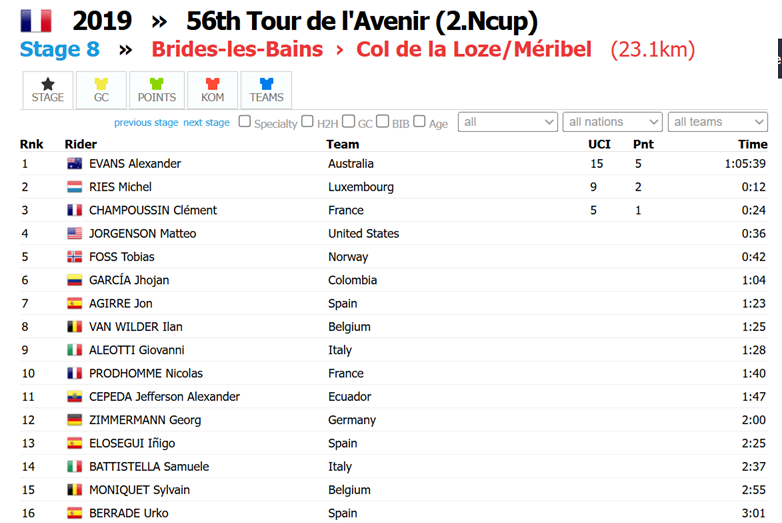The width and height of the screenshot is (782, 523).
Task: Open rider RIES Michel profile
Action: click(120, 187)
